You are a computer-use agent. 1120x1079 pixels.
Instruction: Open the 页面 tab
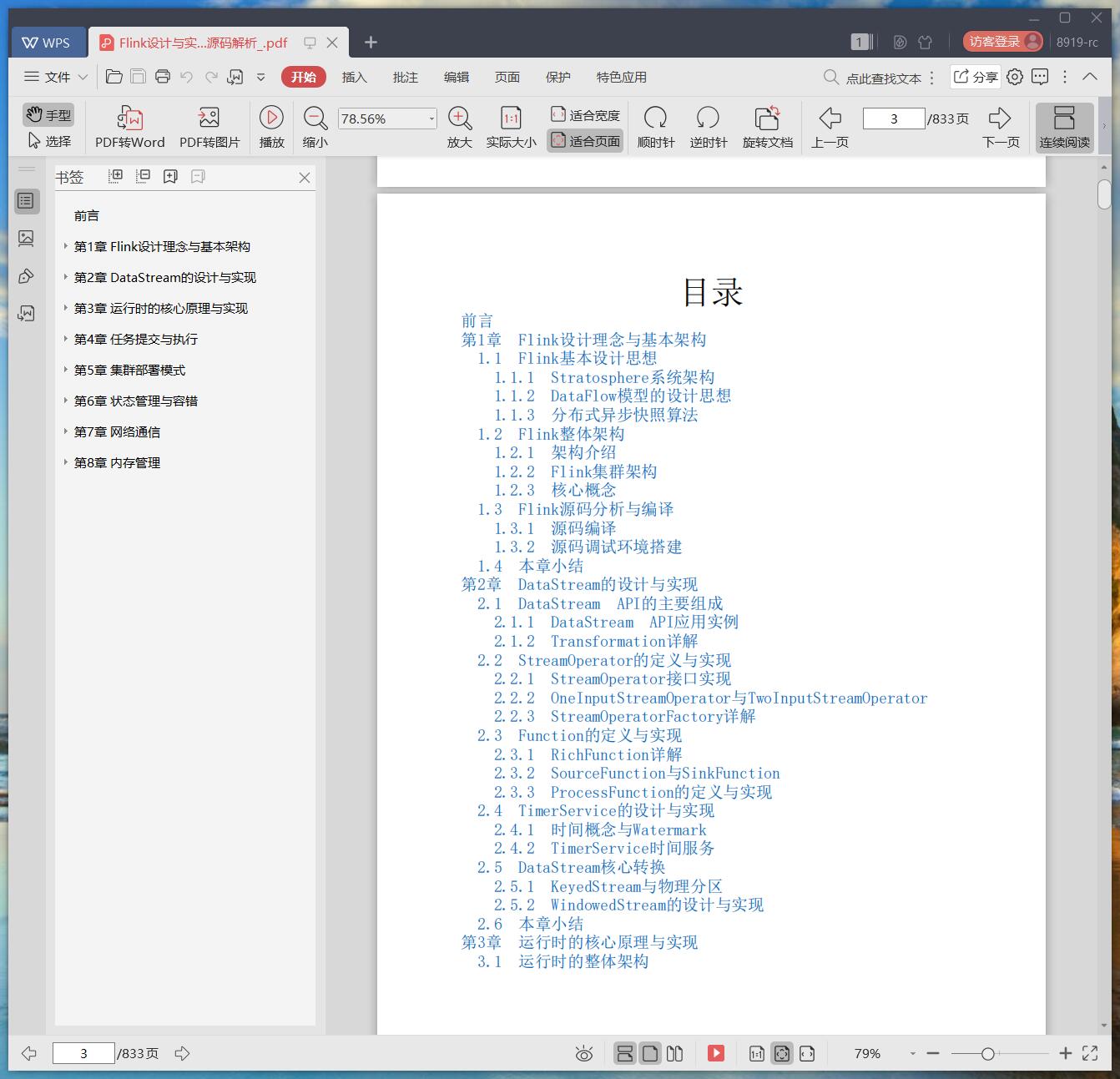pos(507,77)
